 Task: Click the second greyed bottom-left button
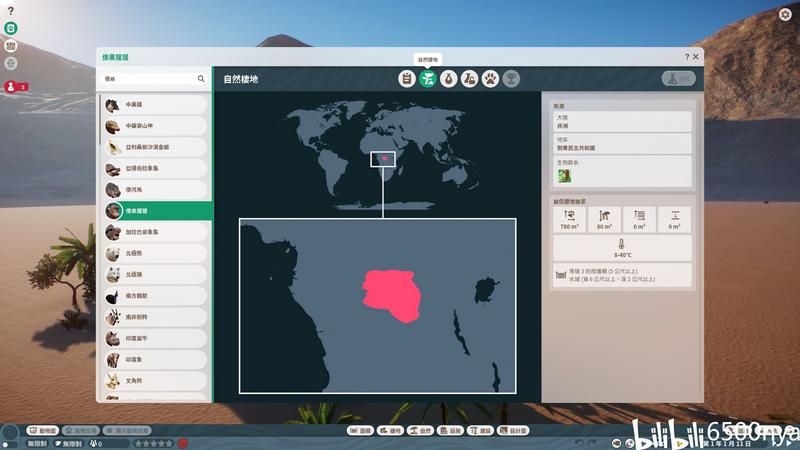(x=81, y=431)
